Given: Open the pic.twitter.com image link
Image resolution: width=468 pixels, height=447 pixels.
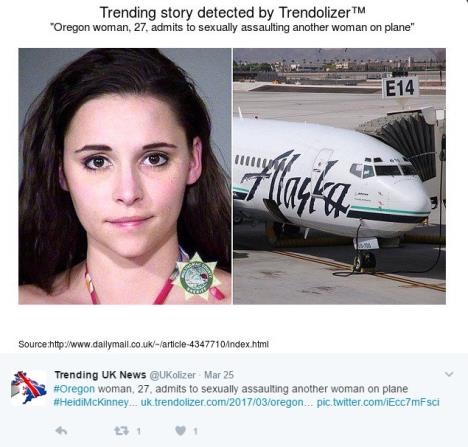Looking at the screenshot, I should (378, 402).
